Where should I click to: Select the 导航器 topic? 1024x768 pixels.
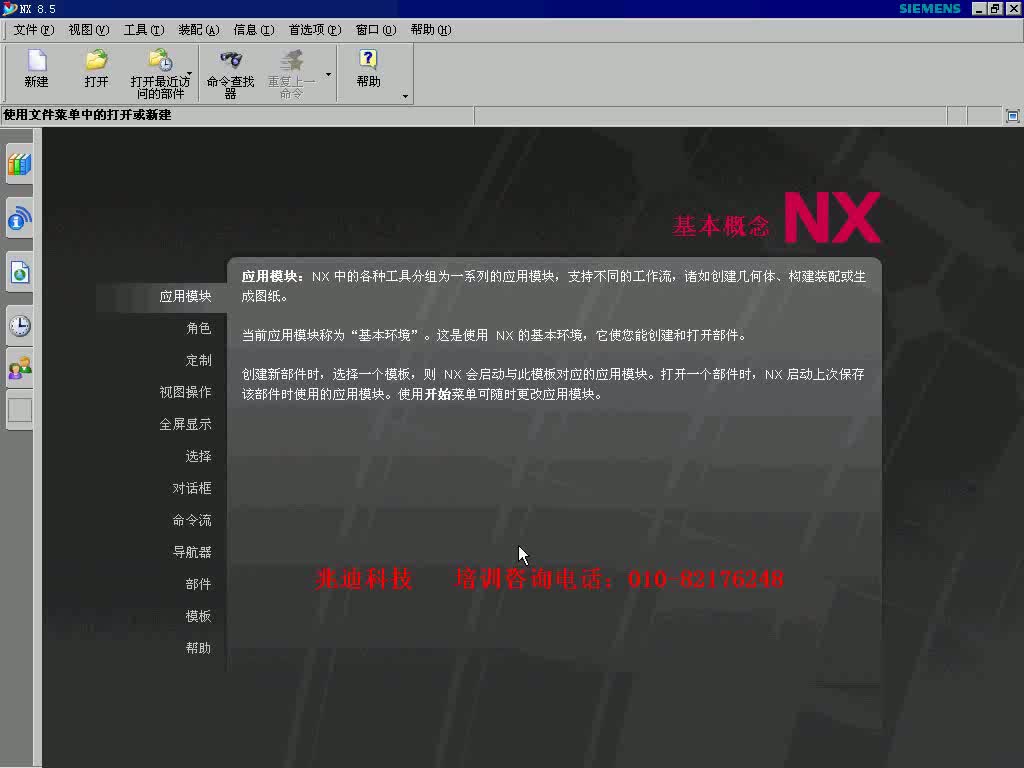click(192, 552)
